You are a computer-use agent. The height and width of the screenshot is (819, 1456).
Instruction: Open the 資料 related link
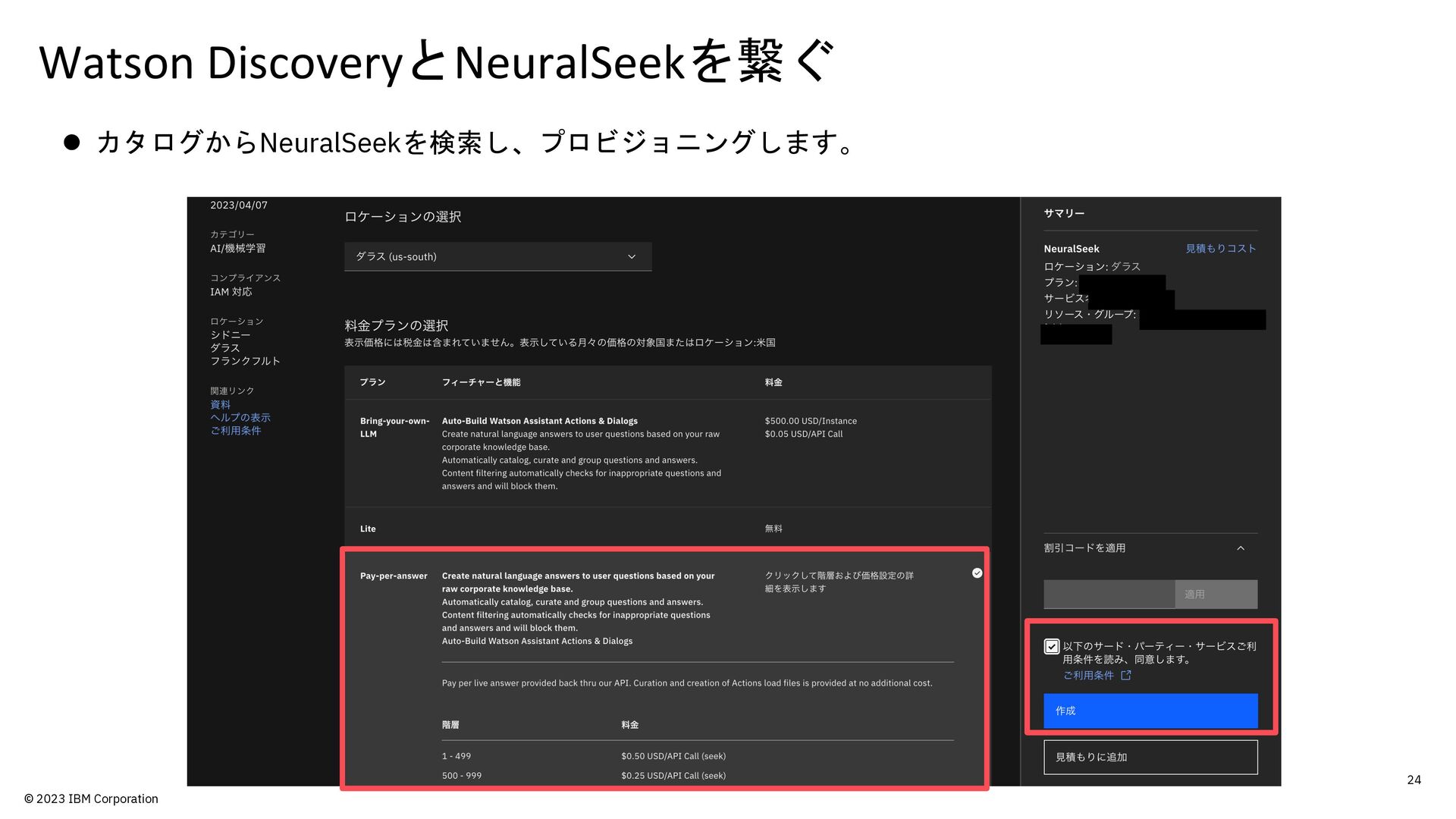point(220,405)
